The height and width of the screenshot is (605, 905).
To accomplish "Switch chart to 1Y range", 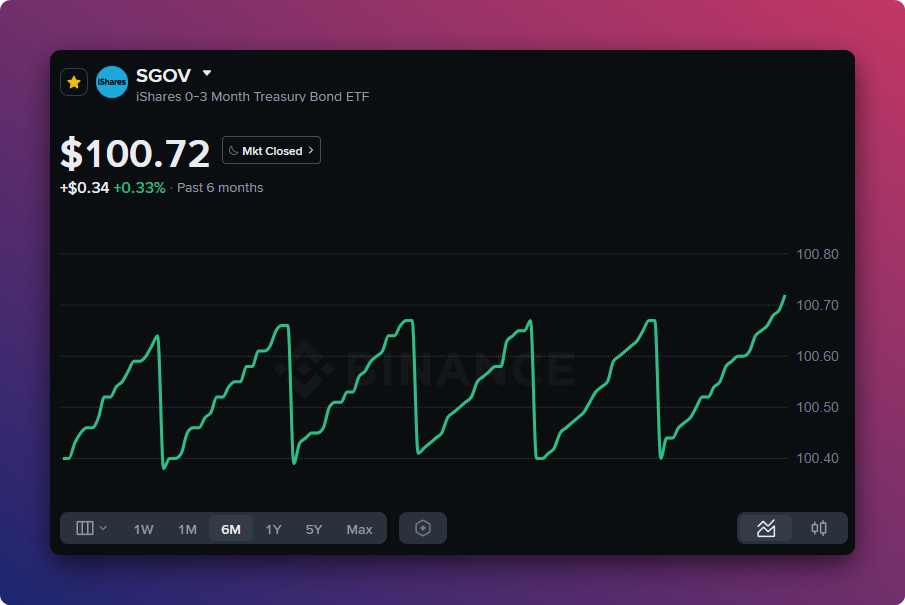I will click(x=274, y=529).
